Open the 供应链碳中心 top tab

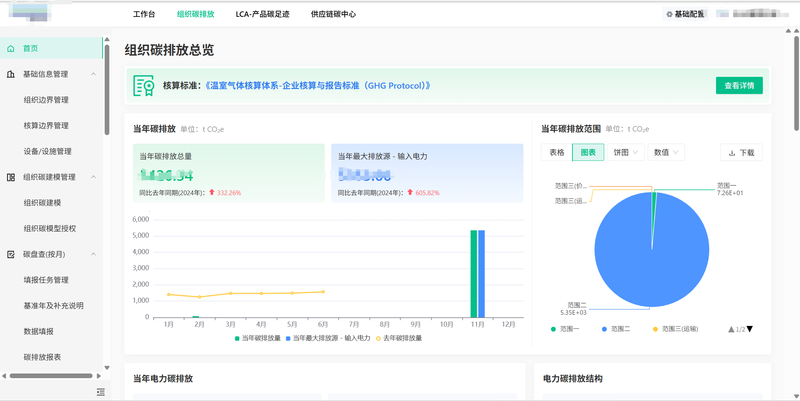coord(333,15)
